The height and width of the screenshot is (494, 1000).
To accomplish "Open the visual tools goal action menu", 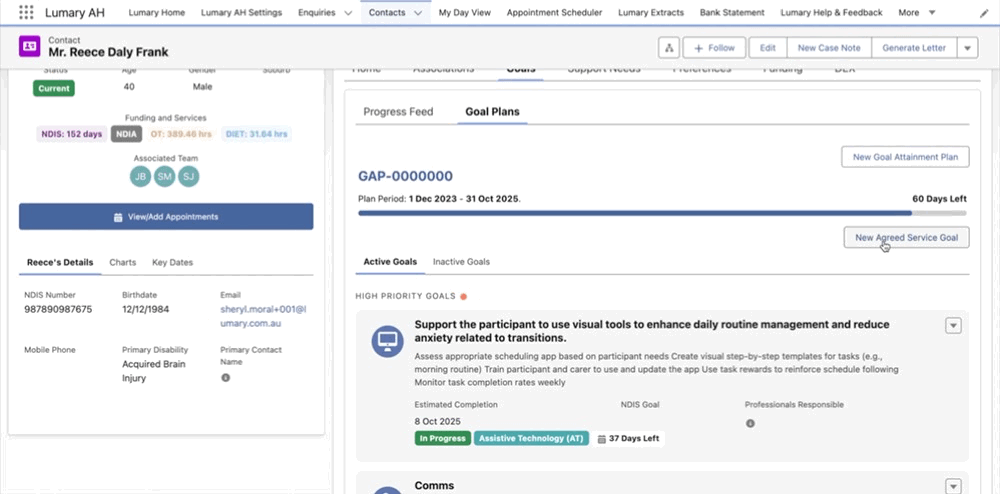I will [953, 326].
